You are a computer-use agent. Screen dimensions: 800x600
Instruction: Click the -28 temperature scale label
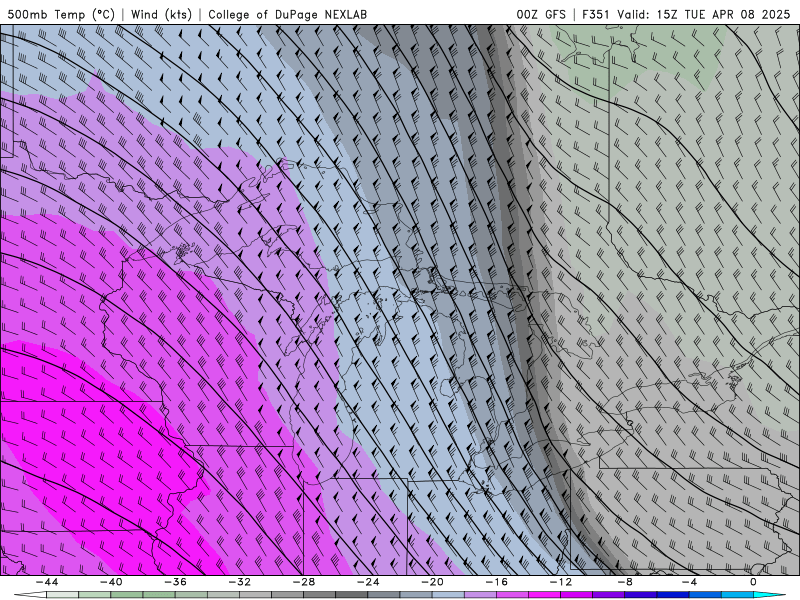[x=304, y=582]
